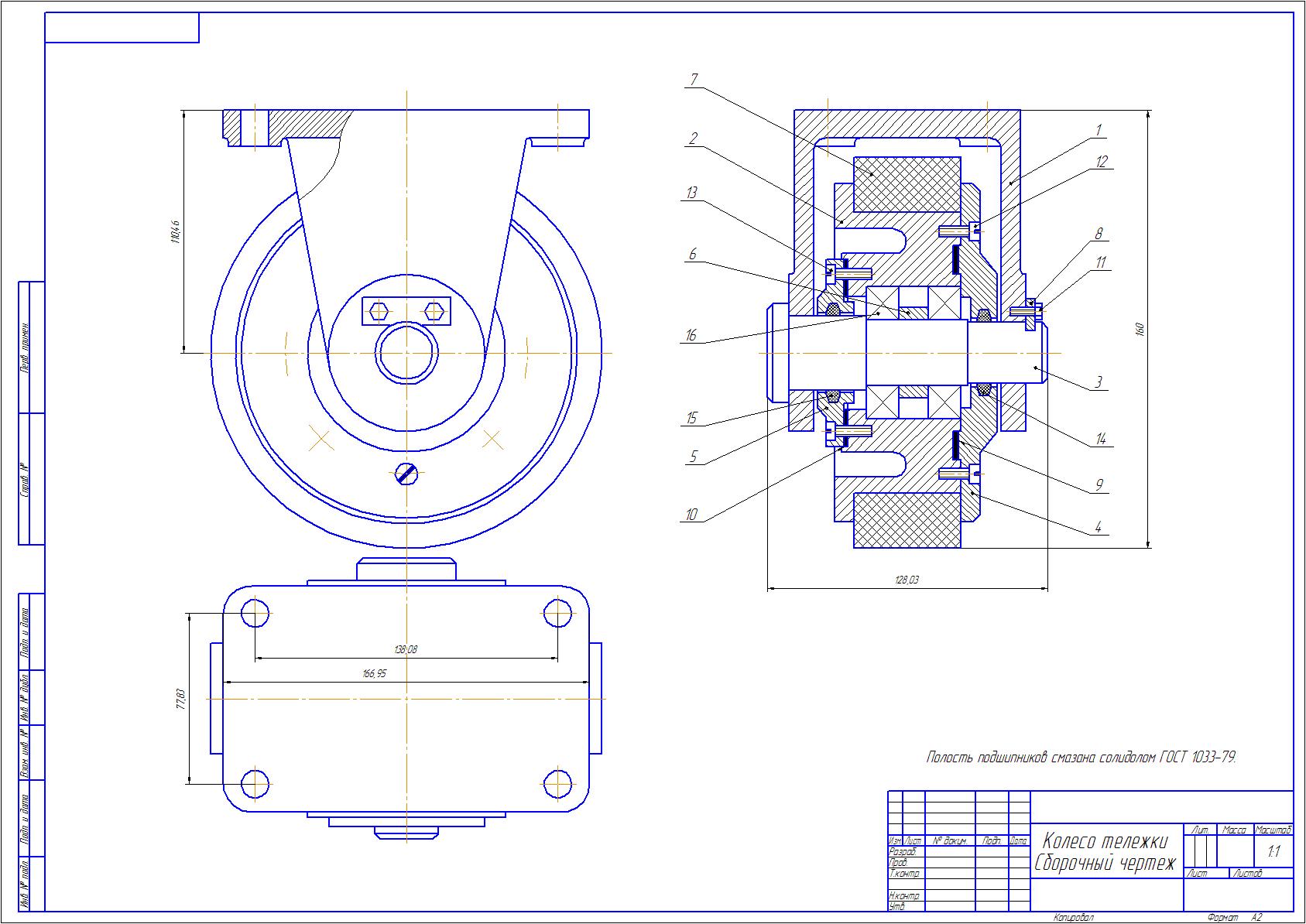The width and height of the screenshot is (1306, 924).
Task: Click the 138,08 hole spacing dimension
Action: (x=406, y=649)
